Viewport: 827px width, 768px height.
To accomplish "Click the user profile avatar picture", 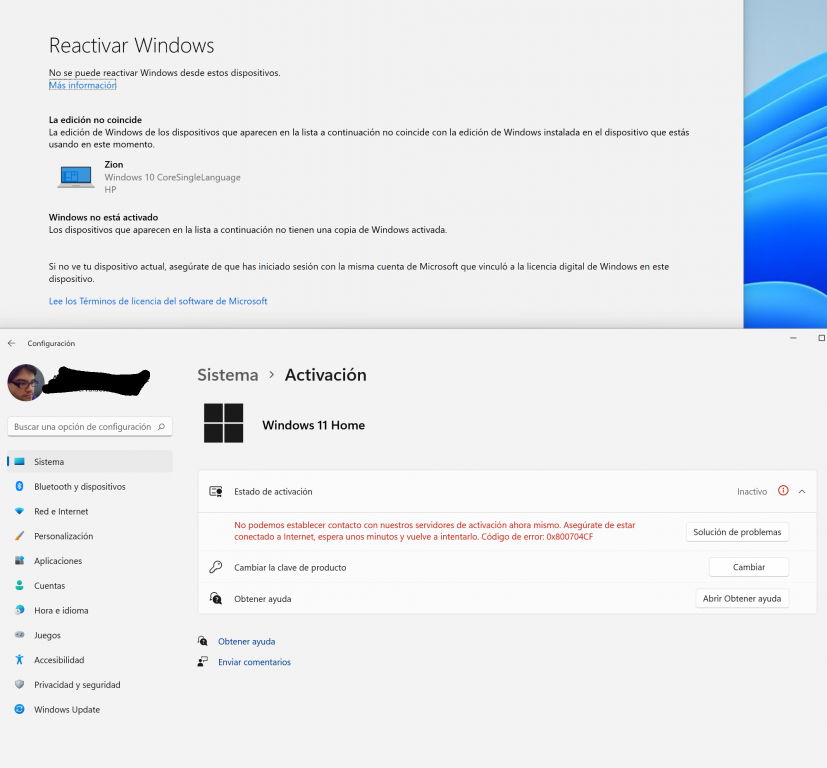I will pos(25,382).
